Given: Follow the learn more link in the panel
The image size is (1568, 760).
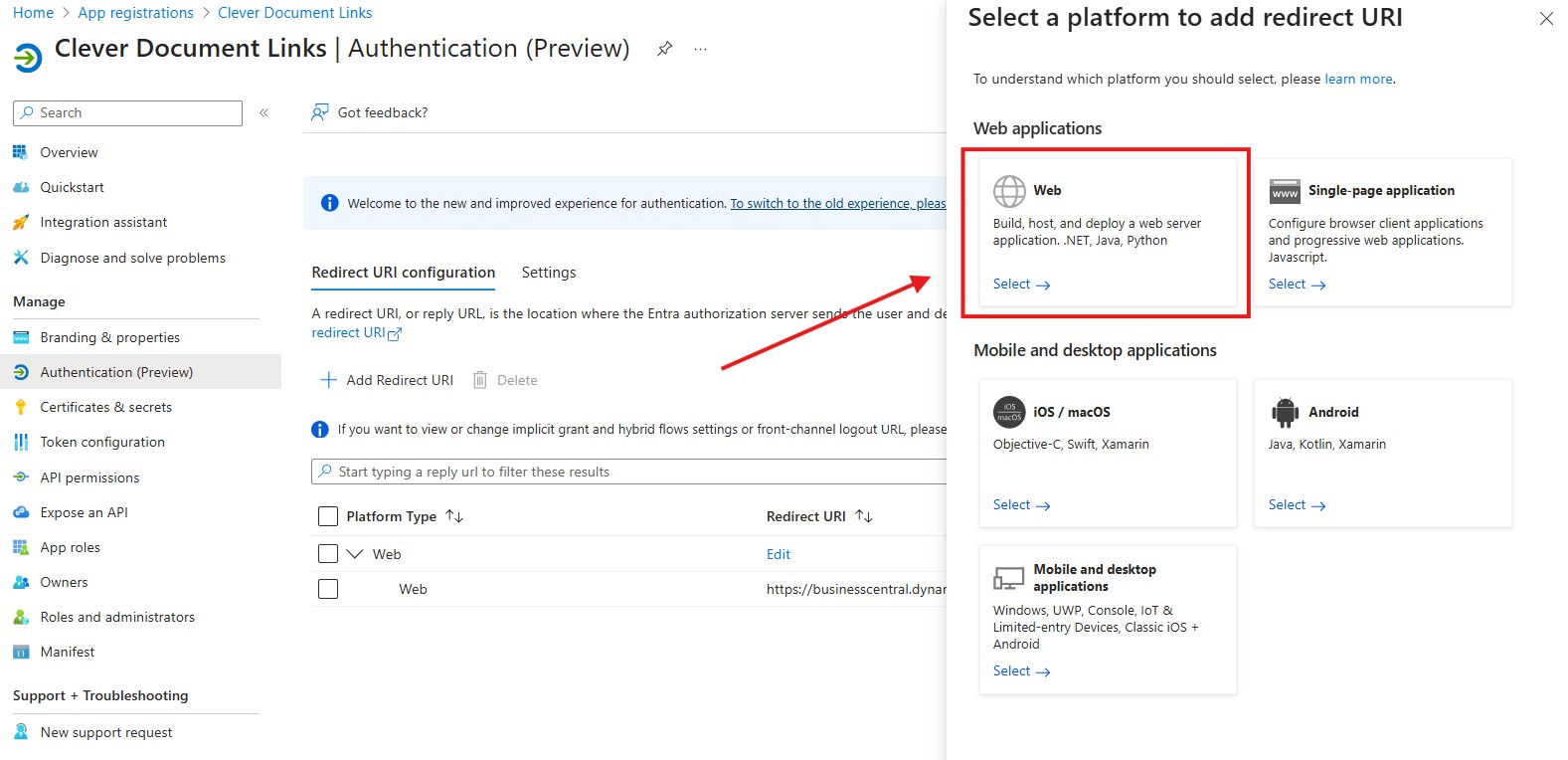Looking at the screenshot, I should tap(1358, 79).
